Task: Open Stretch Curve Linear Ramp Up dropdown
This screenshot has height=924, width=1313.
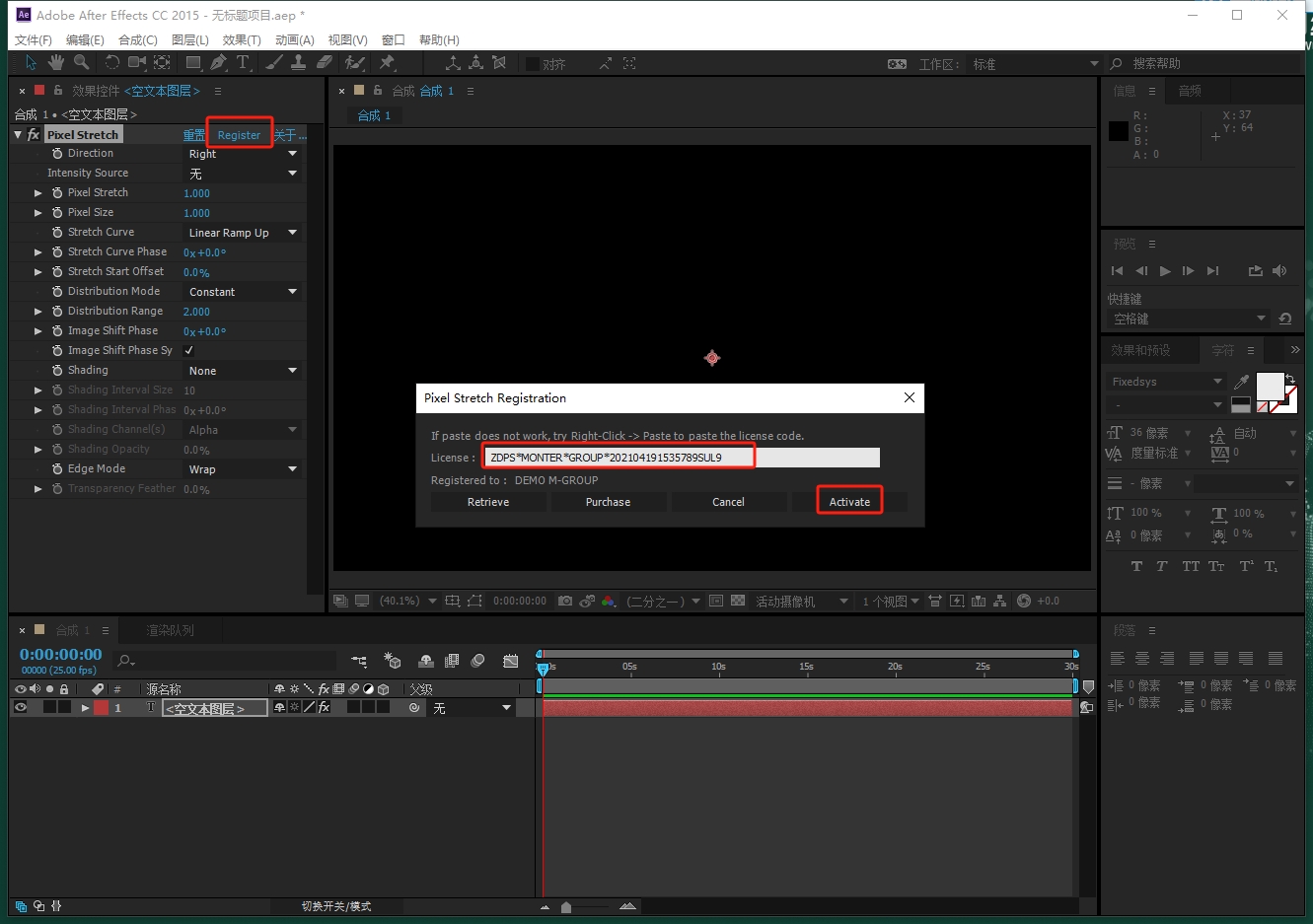Action: (x=243, y=233)
